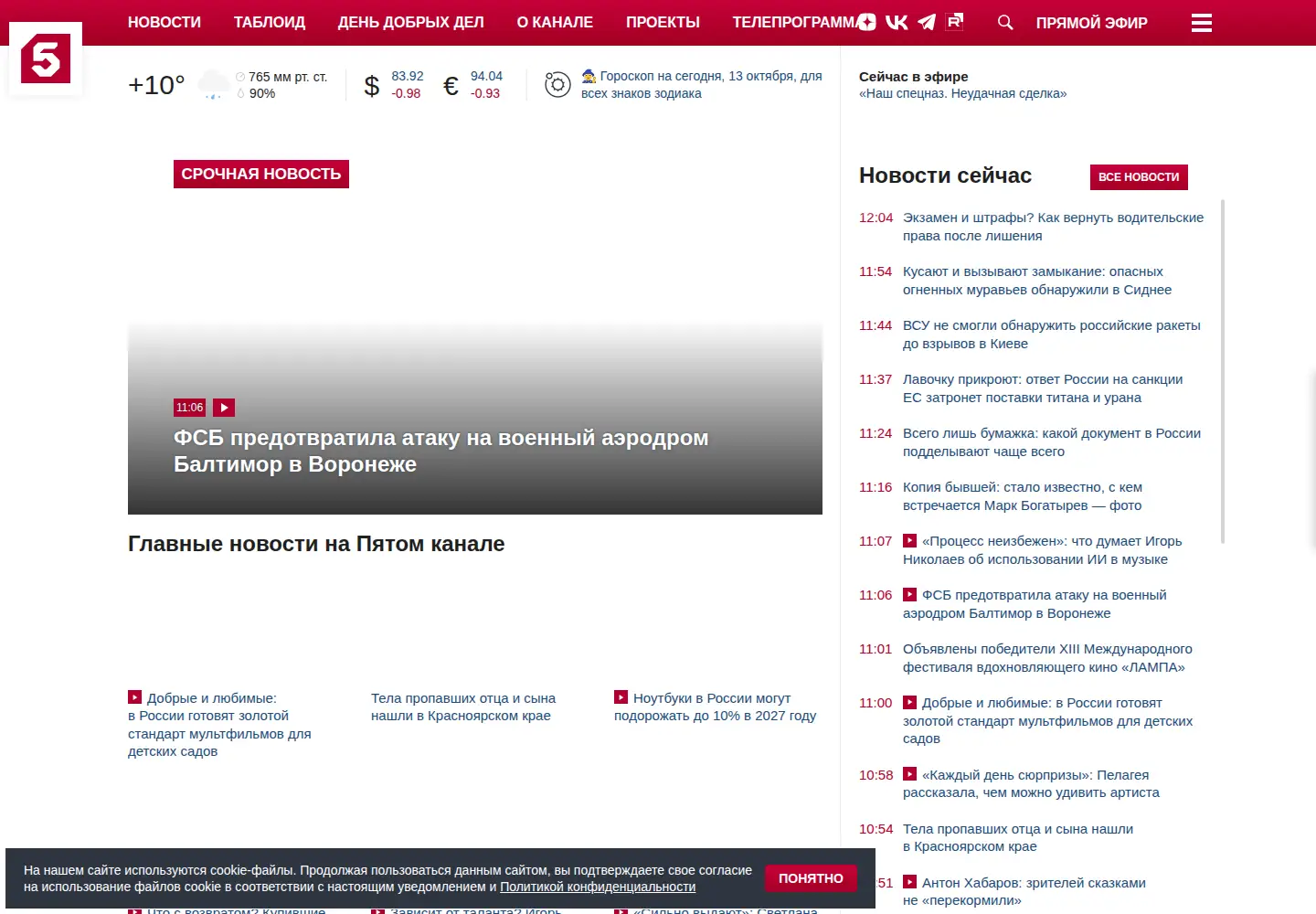The image size is (1316, 914).
Task: Visit the VK social page icon
Action: click(x=897, y=22)
